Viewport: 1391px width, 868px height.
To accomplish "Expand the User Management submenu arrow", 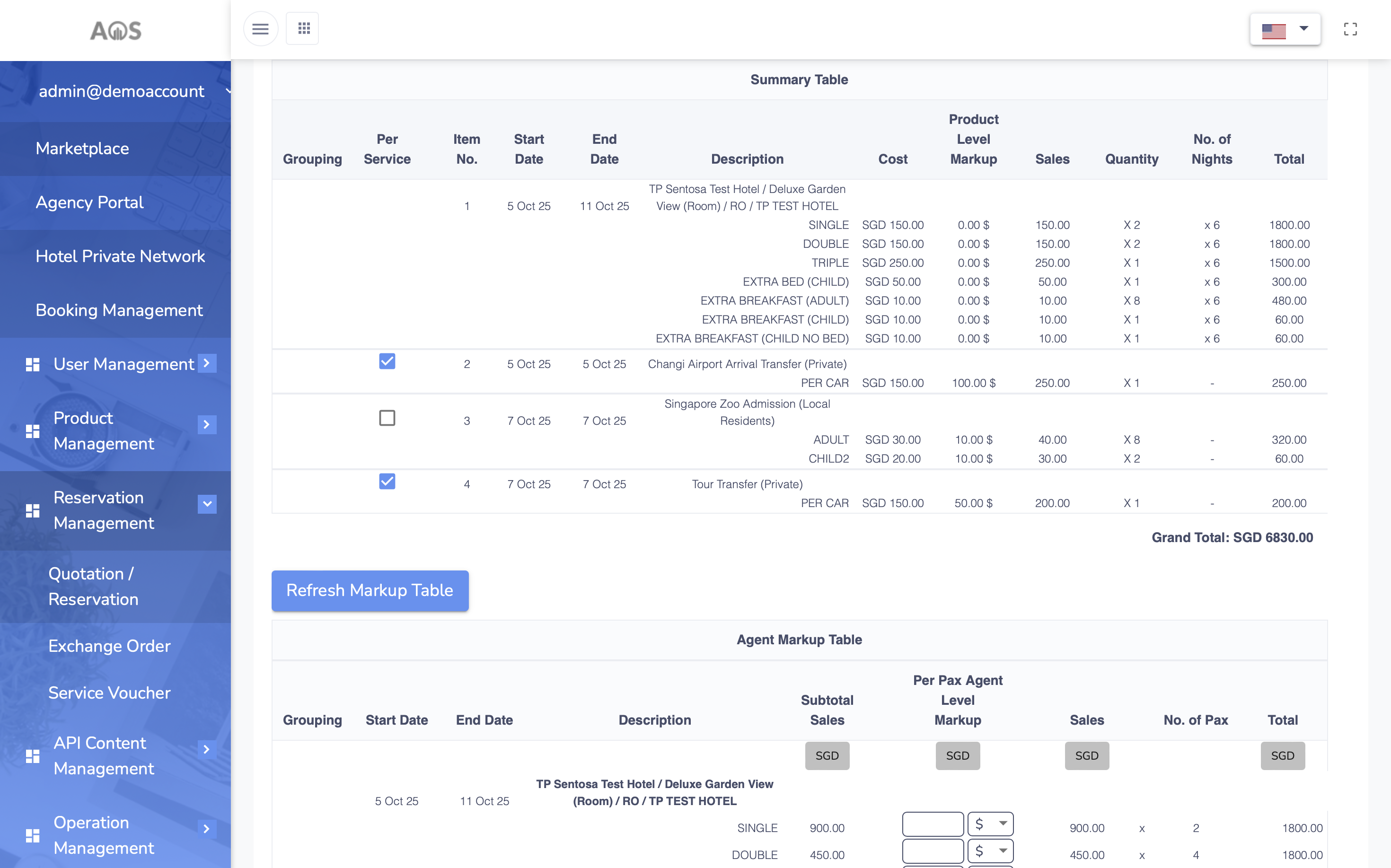I will (207, 363).
